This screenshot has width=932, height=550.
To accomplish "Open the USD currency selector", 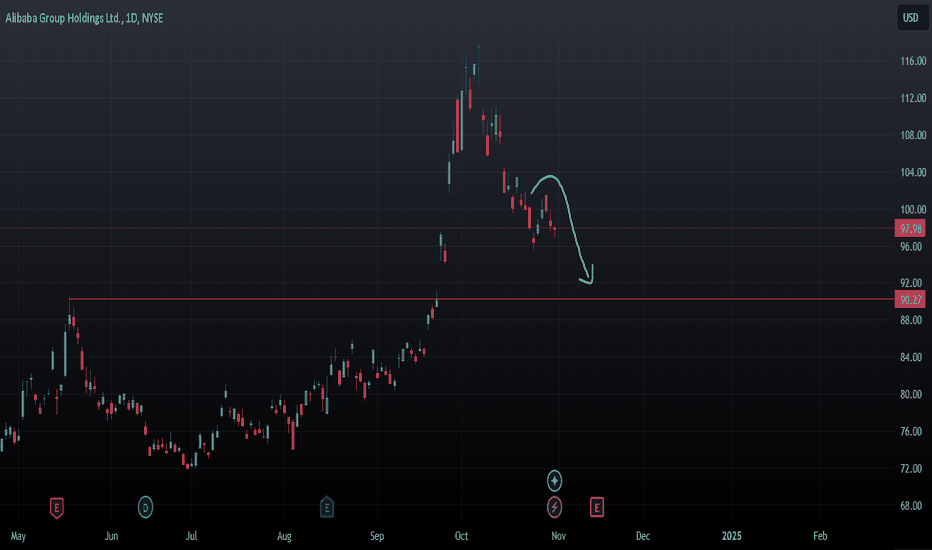I will point(911,18).
